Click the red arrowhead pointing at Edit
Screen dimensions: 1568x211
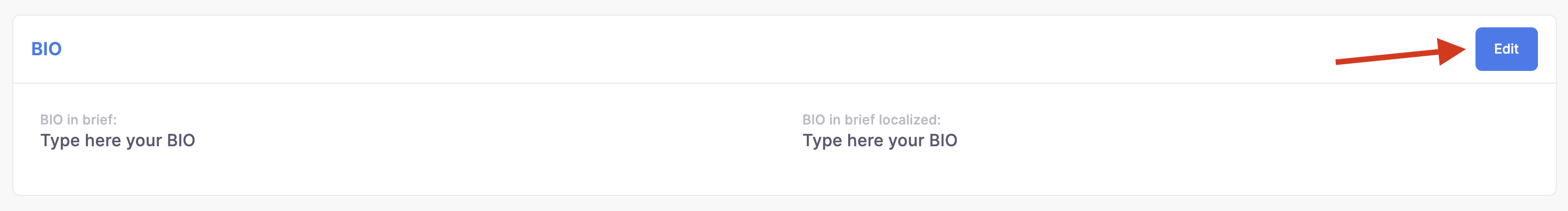pos(1452,52)
